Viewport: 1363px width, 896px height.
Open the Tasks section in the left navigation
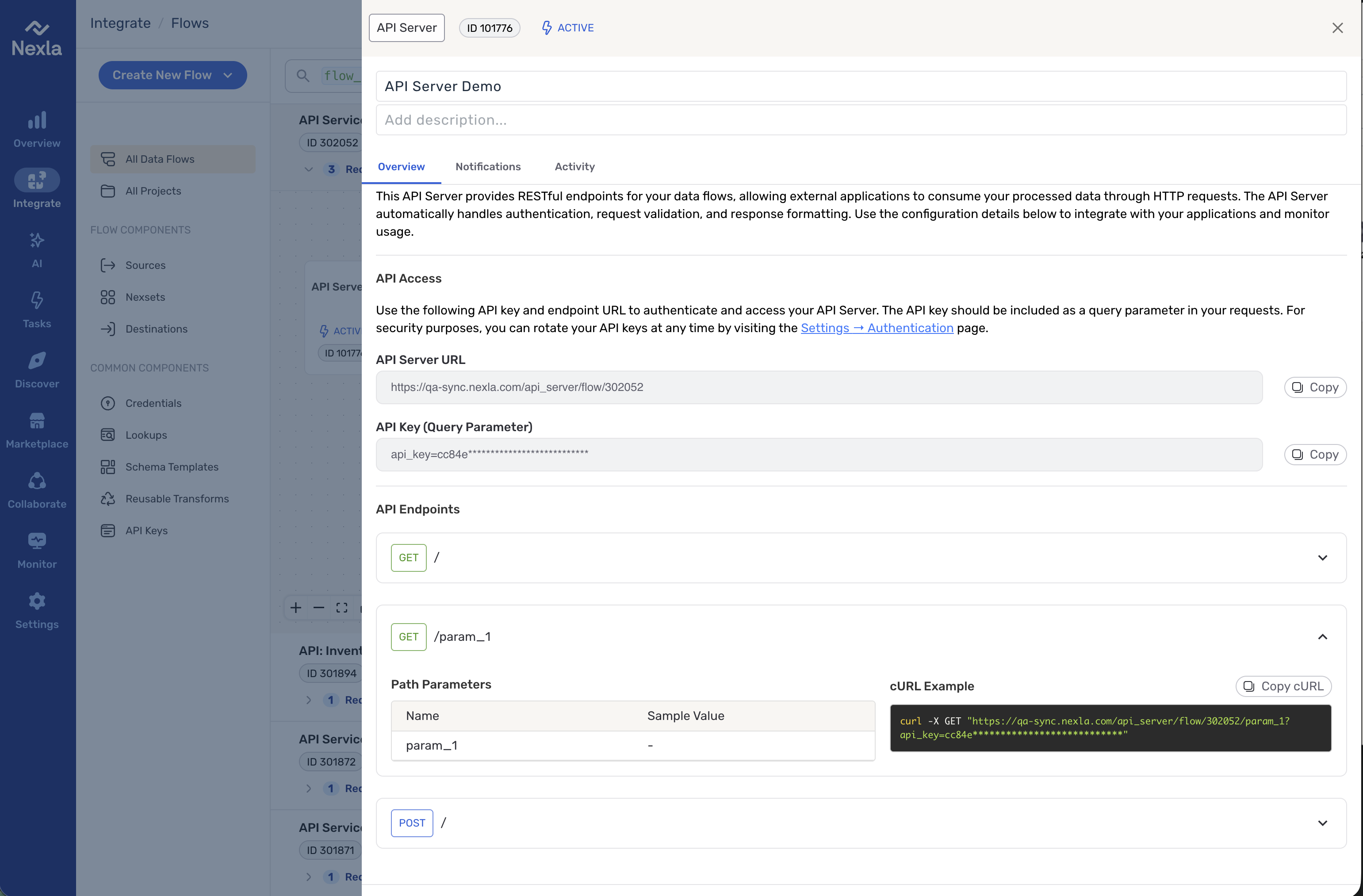[x=37, y=310]
